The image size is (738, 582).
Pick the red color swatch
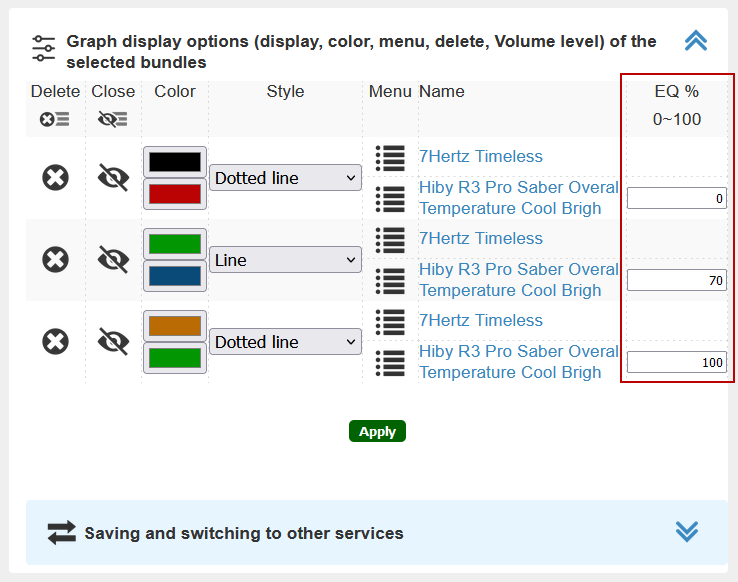click(x=175, y=194)
